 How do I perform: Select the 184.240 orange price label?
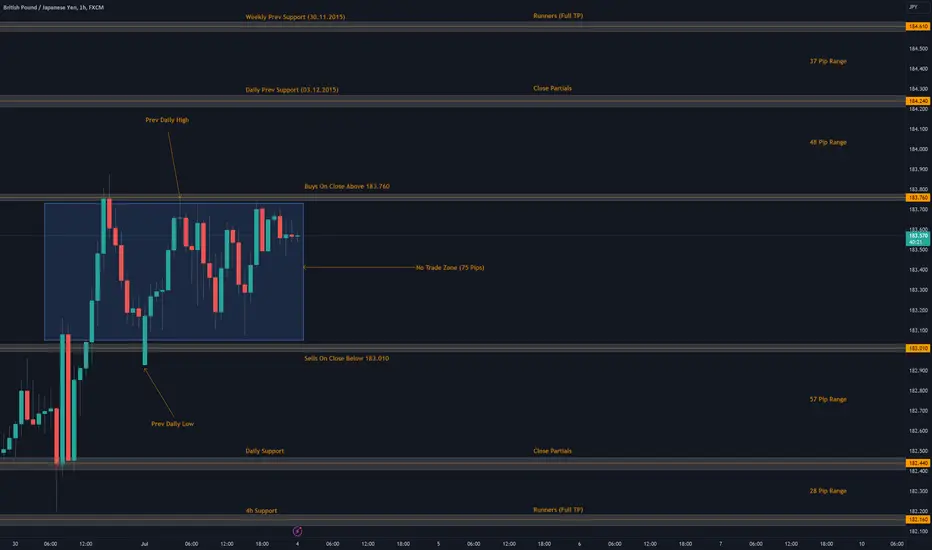tap(918, 101)
